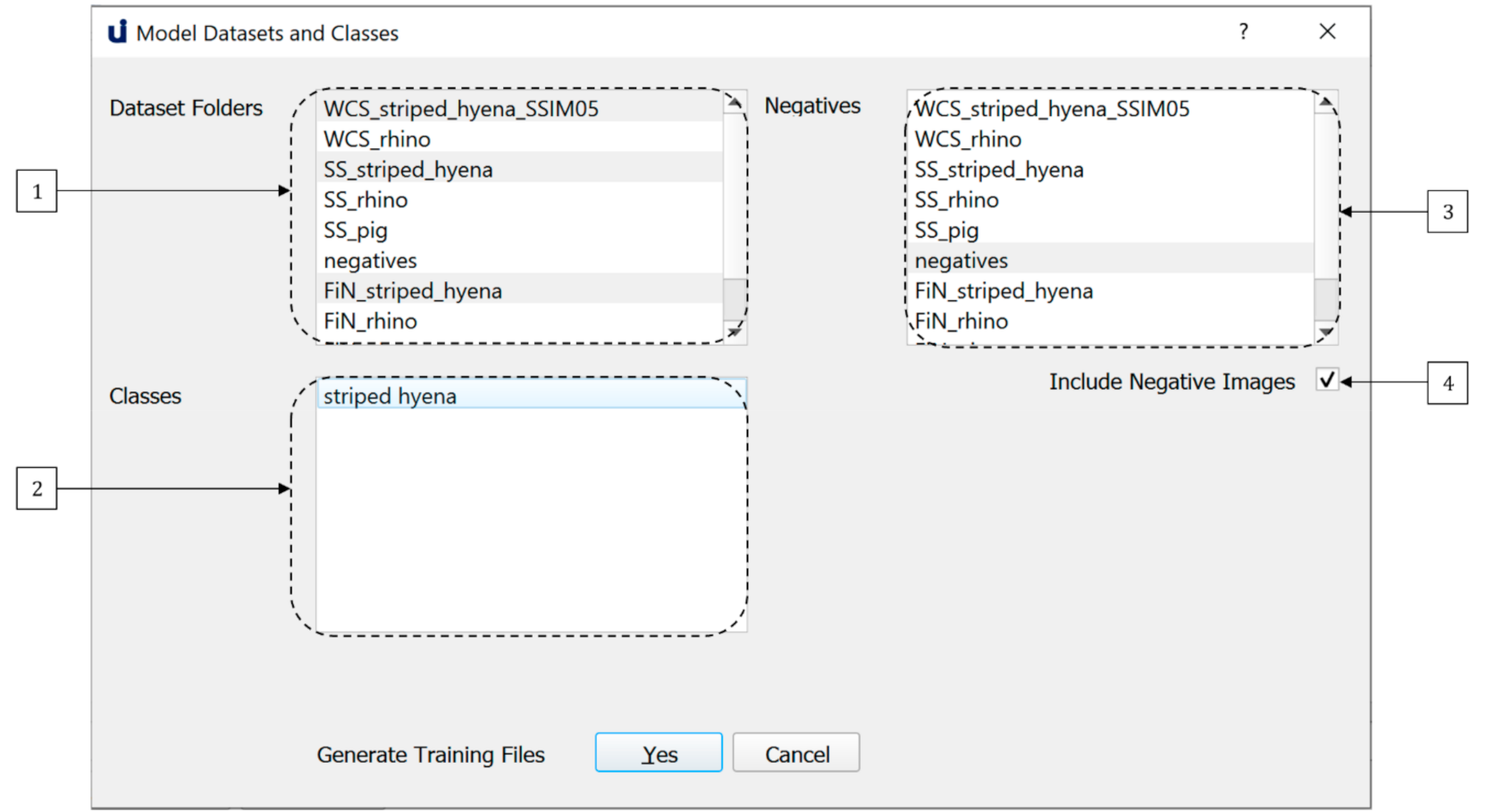The height and width of the screenshot is (812, 1487).
Task: Click the app logo in title bar
Action: coord(118,32)
